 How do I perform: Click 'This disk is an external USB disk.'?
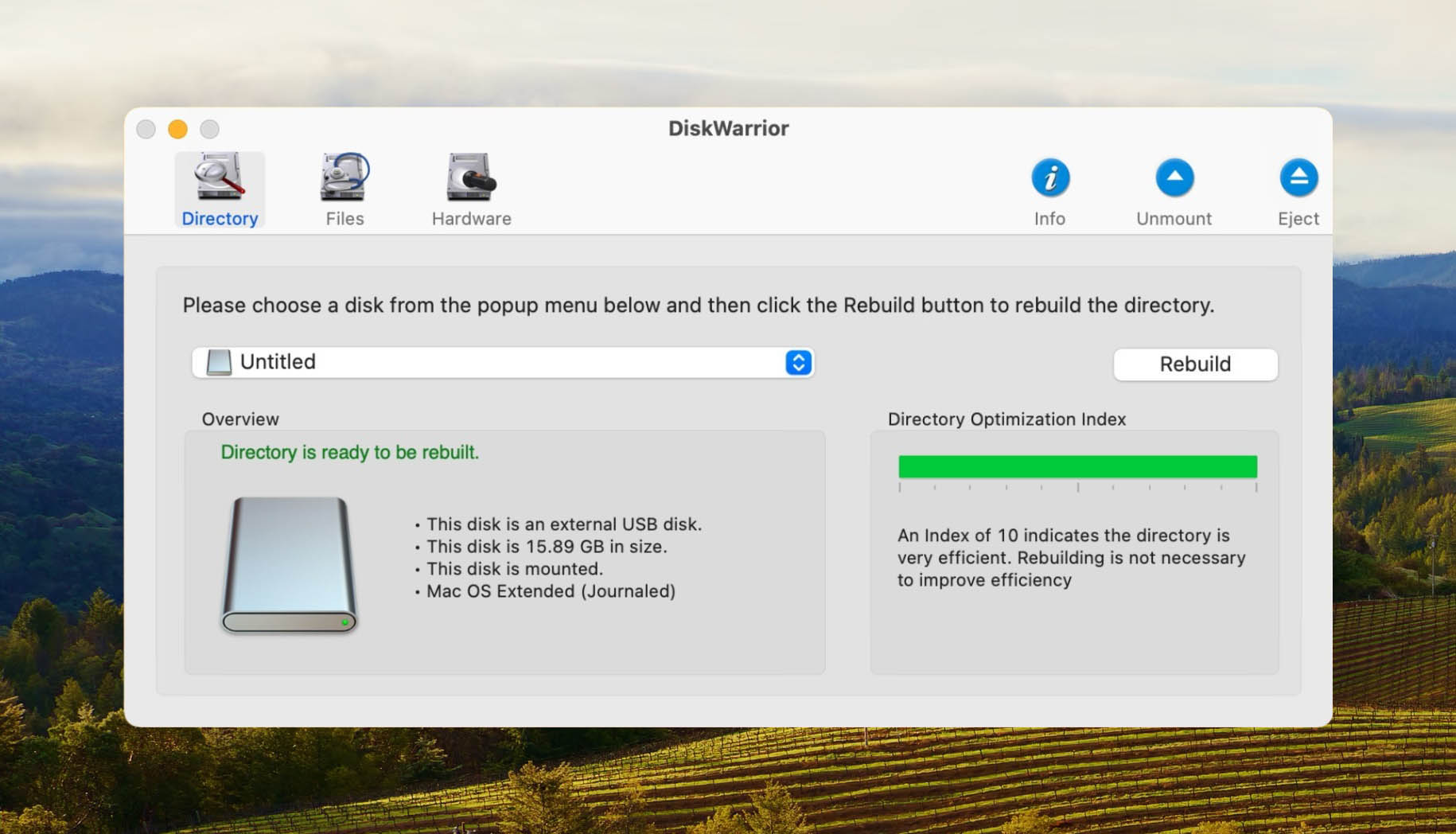click(x=563, y=524)
